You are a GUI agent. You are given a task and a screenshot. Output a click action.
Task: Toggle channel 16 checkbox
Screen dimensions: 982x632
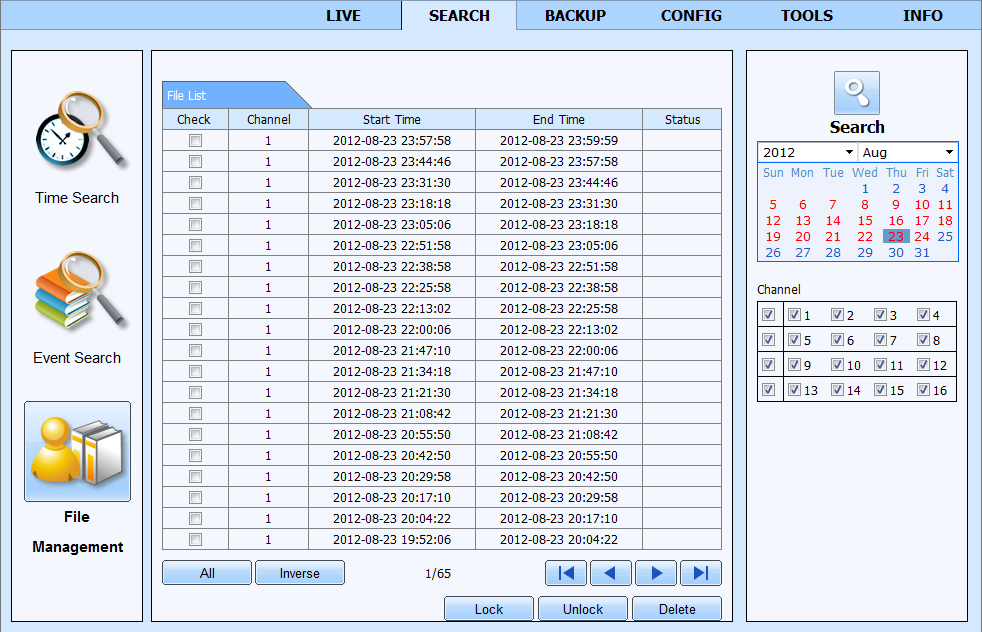[923, 390]
